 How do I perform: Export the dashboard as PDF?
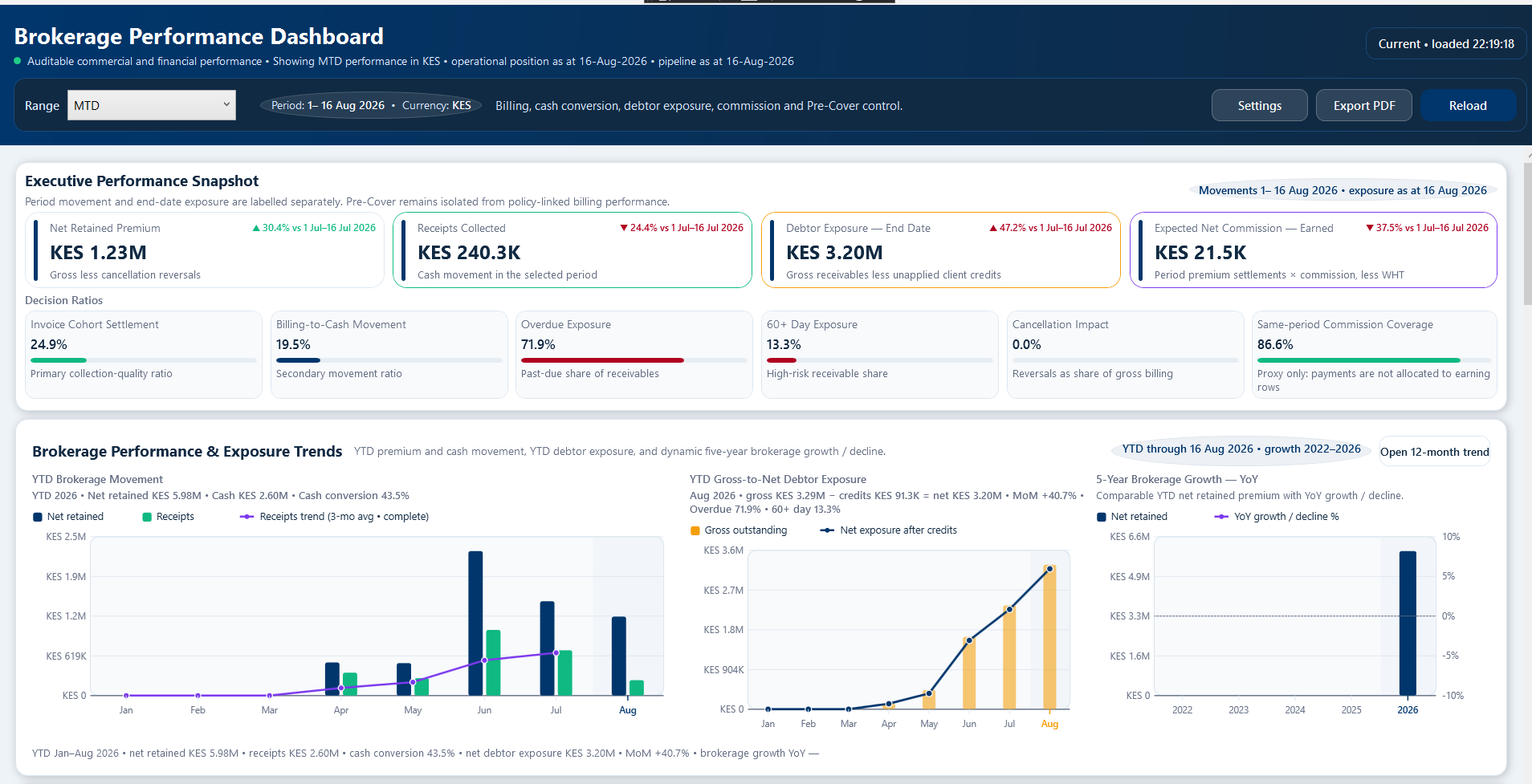tap(1363, 105)
